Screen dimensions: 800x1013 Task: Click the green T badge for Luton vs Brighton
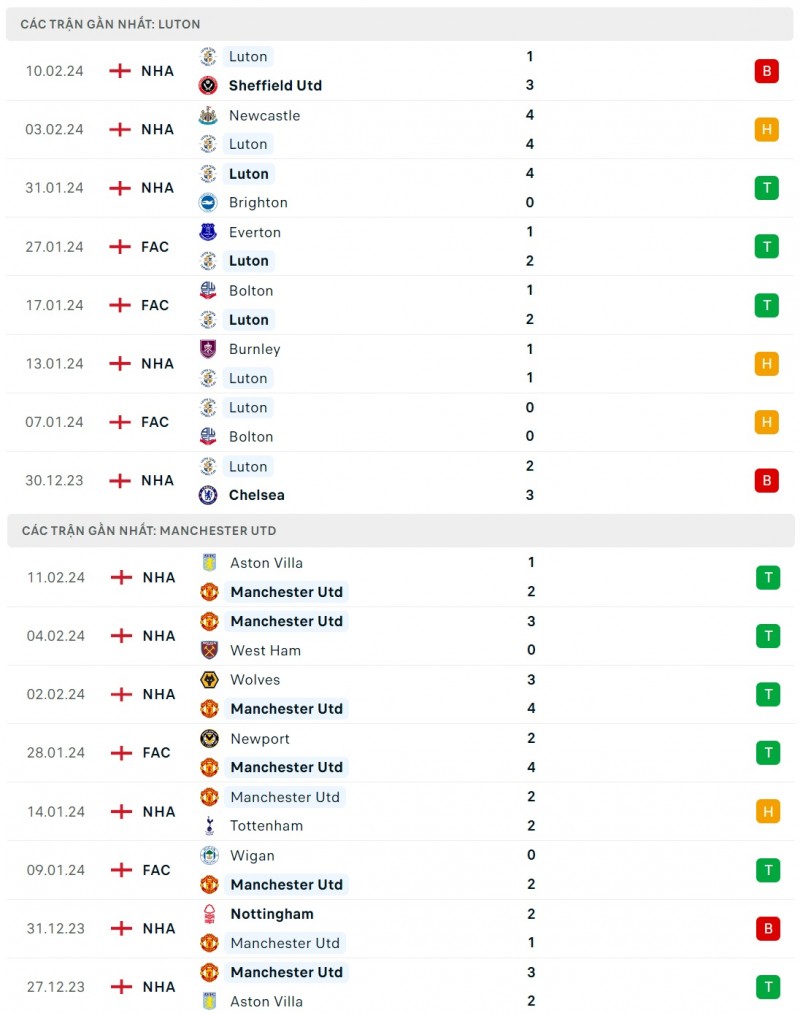(x=767, y=188)
